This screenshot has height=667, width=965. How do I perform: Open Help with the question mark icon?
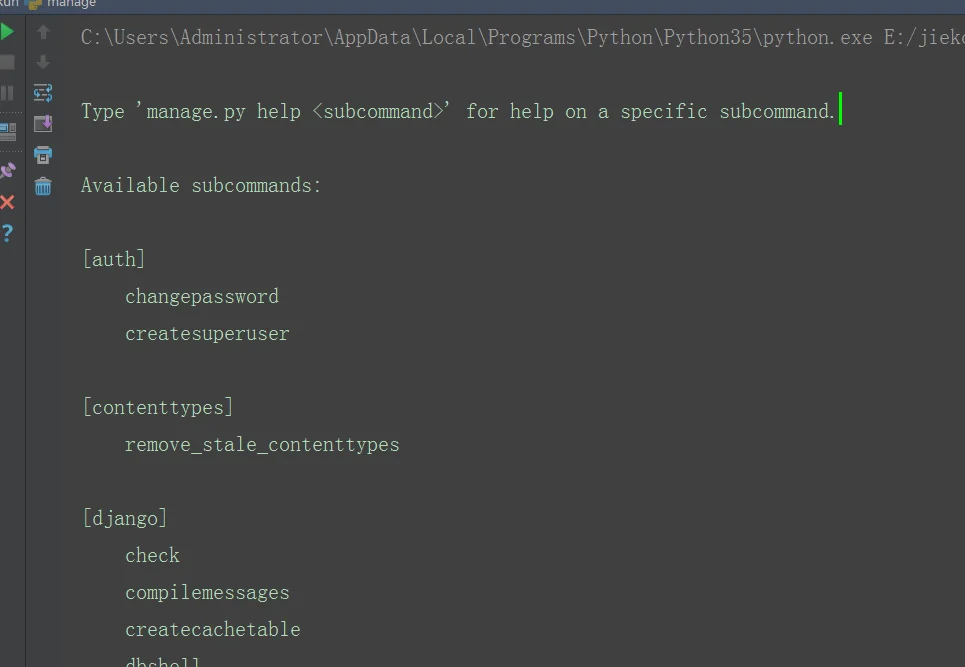coord(7,233)
